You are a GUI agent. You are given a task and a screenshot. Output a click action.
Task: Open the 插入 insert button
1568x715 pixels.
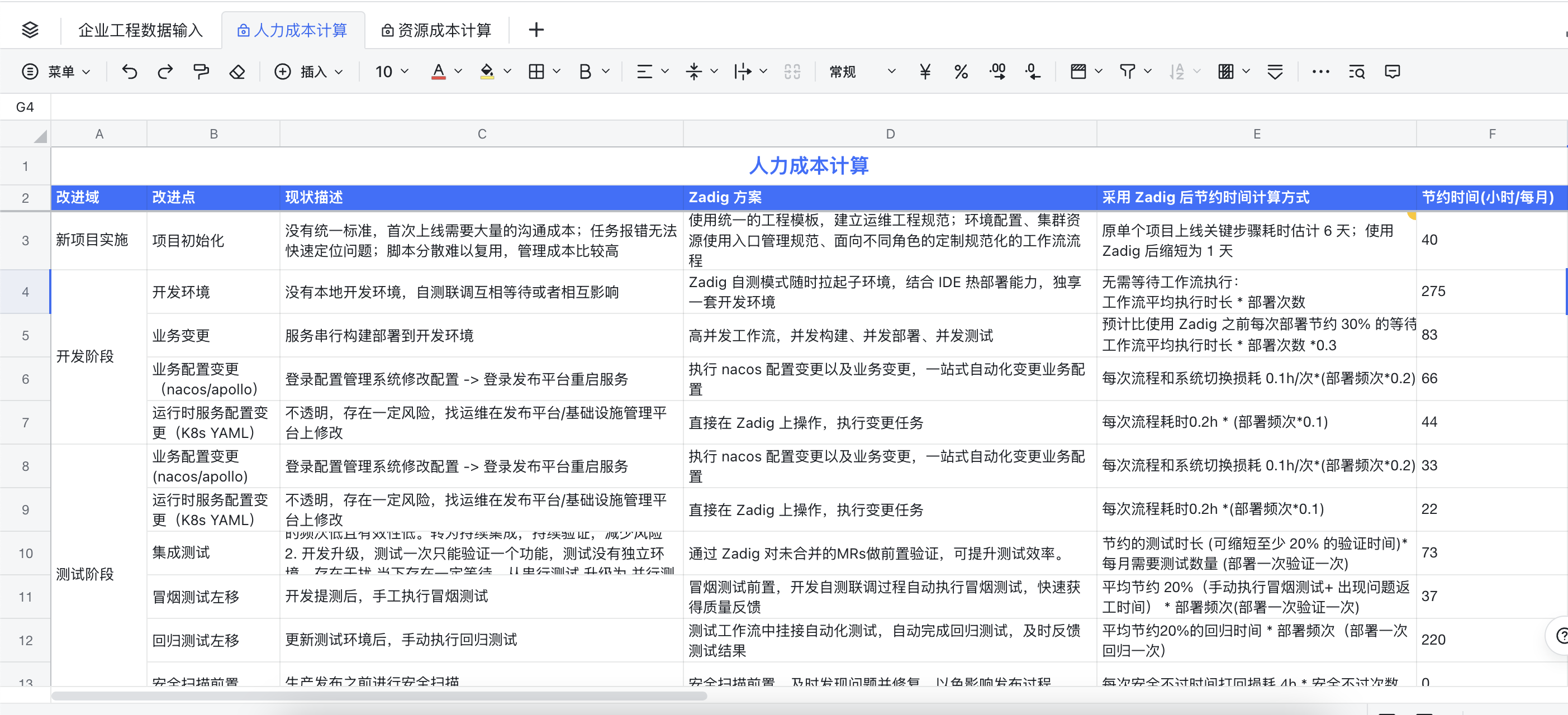pyautogui.click(x=308, y=72)
